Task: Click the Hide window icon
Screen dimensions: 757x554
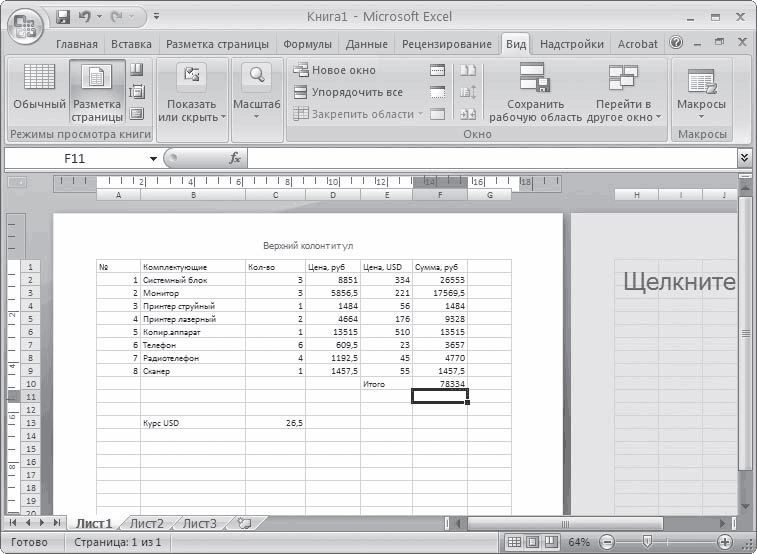Action: click(437, 92)
